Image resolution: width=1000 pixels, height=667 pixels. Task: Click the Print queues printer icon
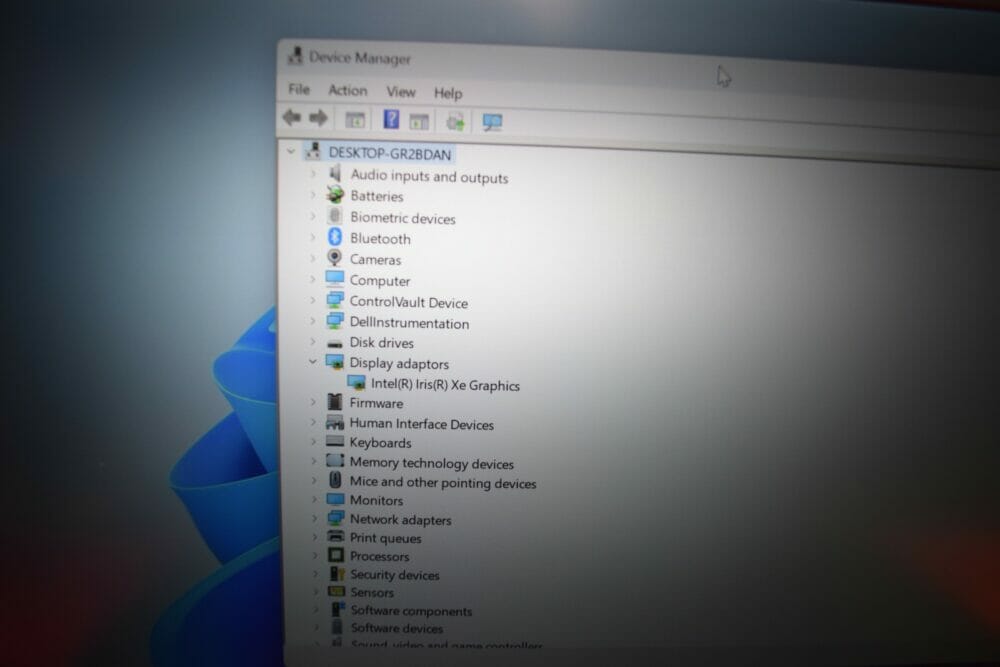point(335,537)
